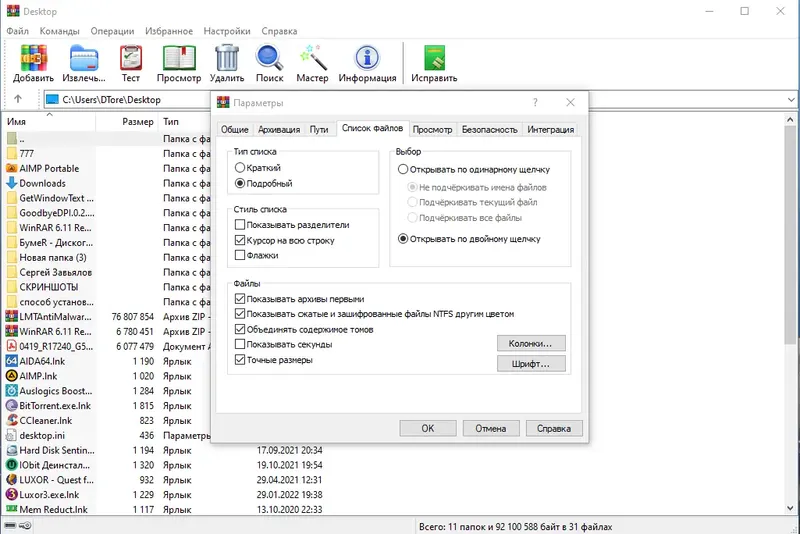Screen dimensions: 800x534
Task: Open the Файл menu
Action: pyautogui.click(x=17, y=31)
